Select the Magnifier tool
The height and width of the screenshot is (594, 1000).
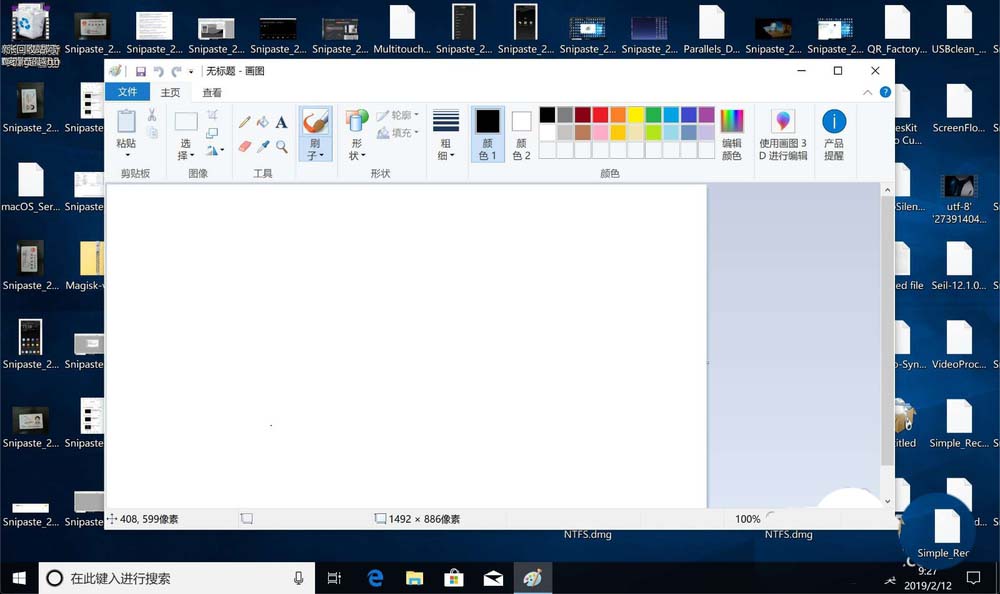point(281,146)
